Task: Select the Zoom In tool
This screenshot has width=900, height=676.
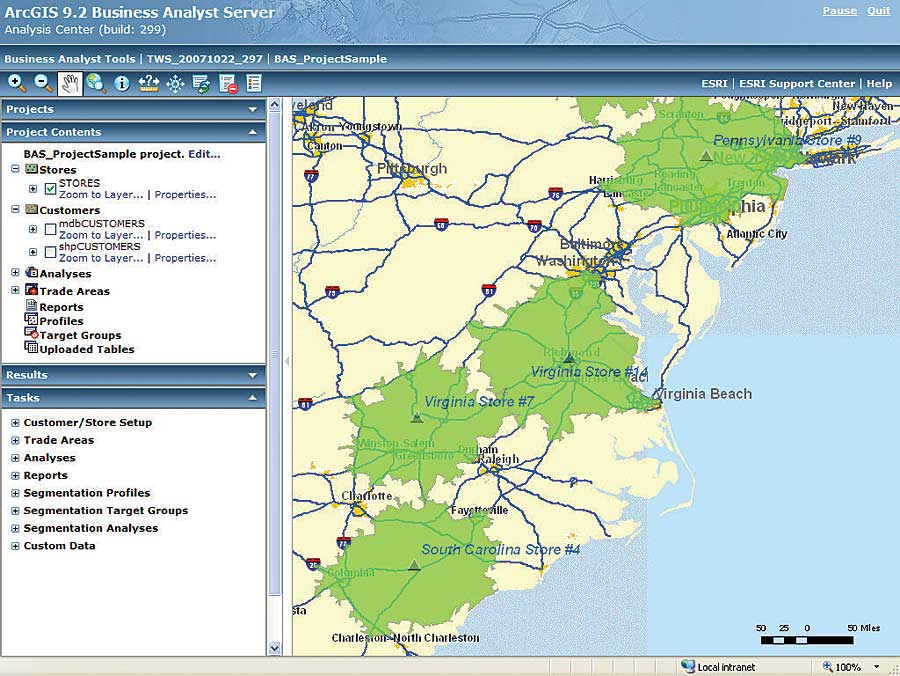Action: pyautogui.click(x=16, y=84)
